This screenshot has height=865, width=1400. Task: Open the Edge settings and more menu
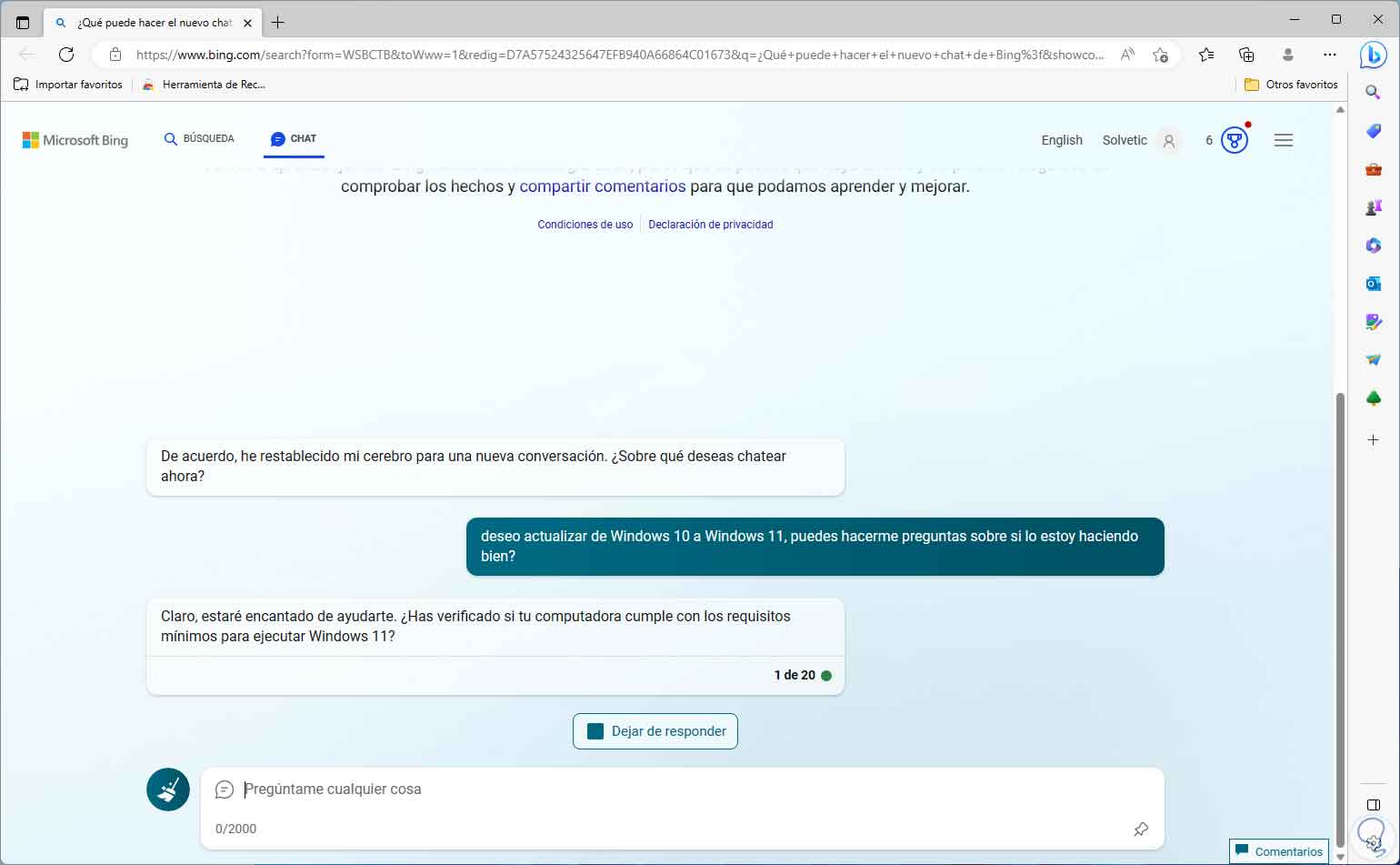pos(1330,55)
